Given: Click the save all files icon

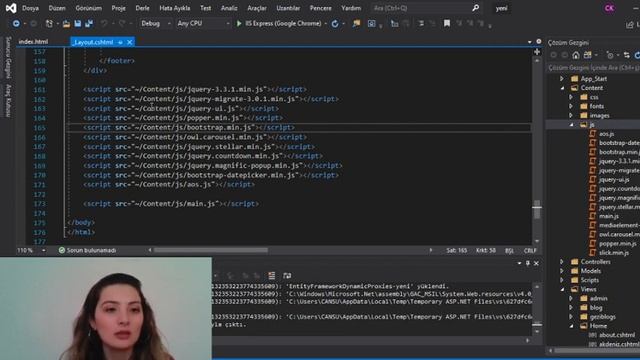Looking at the screenshot, I should tap(89, 24).
